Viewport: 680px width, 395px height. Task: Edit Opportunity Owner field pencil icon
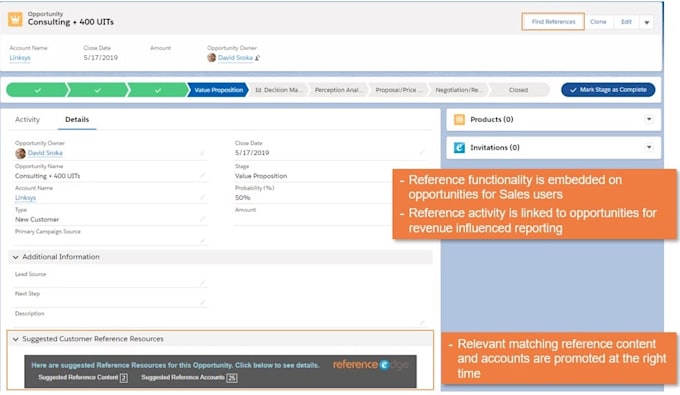click(202, 153)
